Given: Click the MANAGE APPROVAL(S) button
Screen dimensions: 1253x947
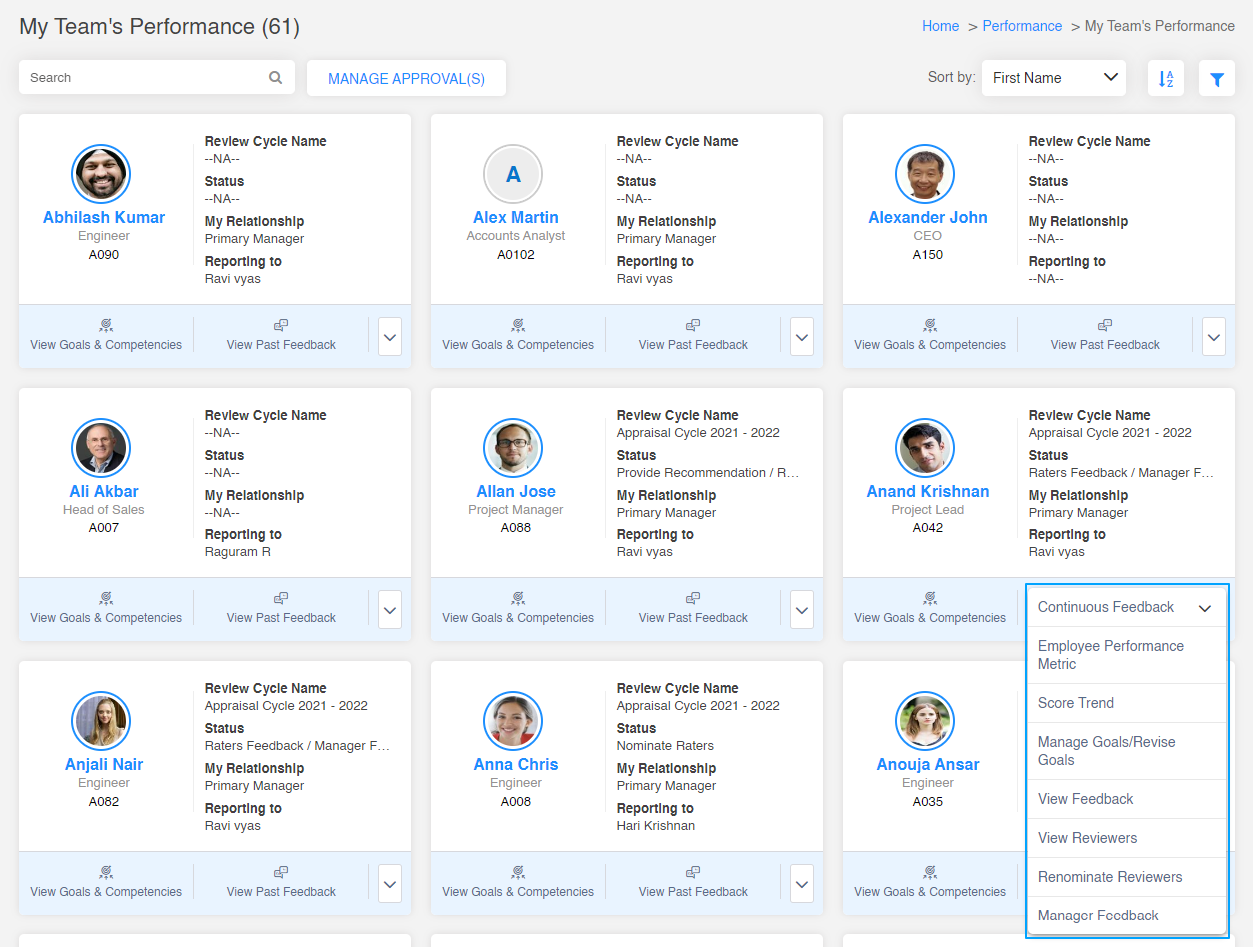Looking at the screenshot, I should tap(406, 77).
